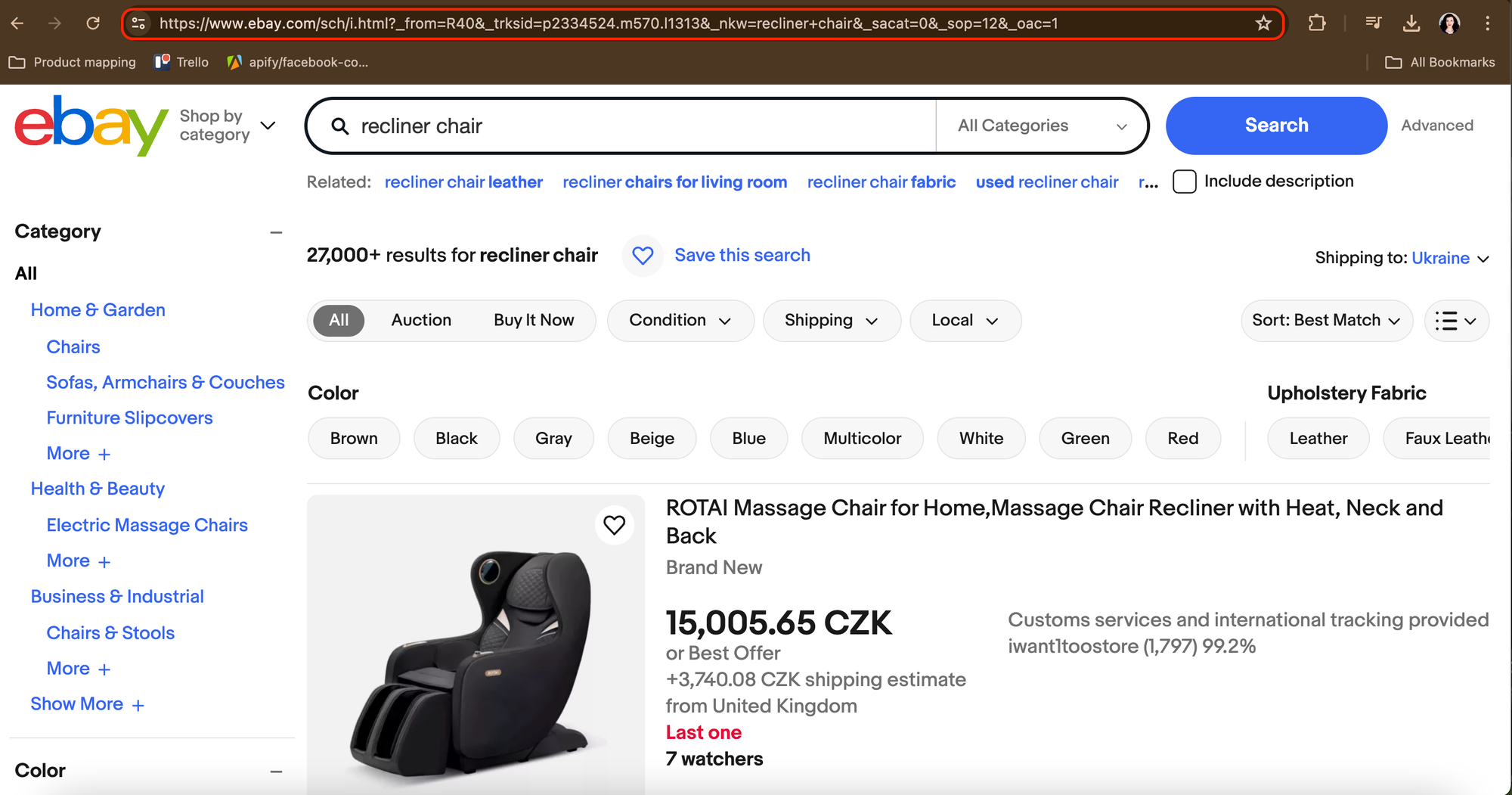Reload the page with the refresh icon
Screen dimensions: 1512x795
tap(94, 23)
